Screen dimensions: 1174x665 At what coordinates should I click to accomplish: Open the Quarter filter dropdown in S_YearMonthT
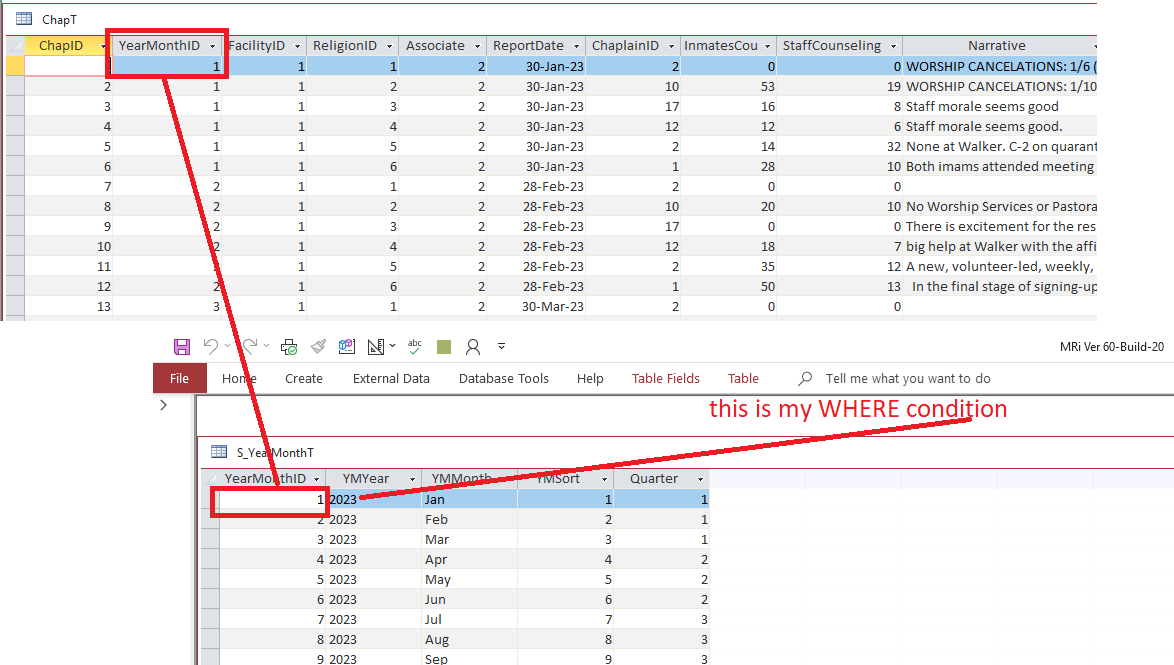click(x=701, y=478)
